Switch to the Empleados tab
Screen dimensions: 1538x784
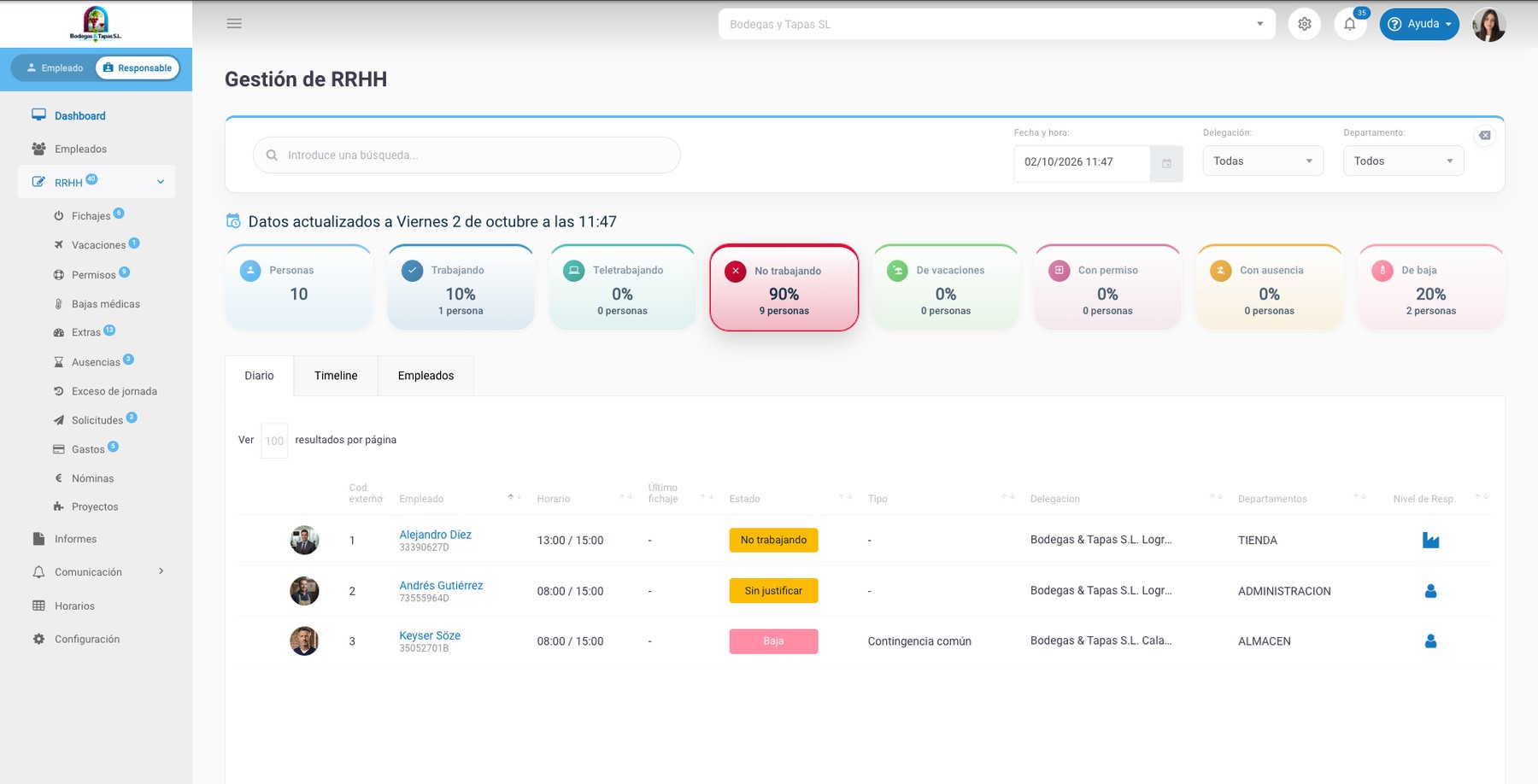pyautogui.click(x=426, y=376)
